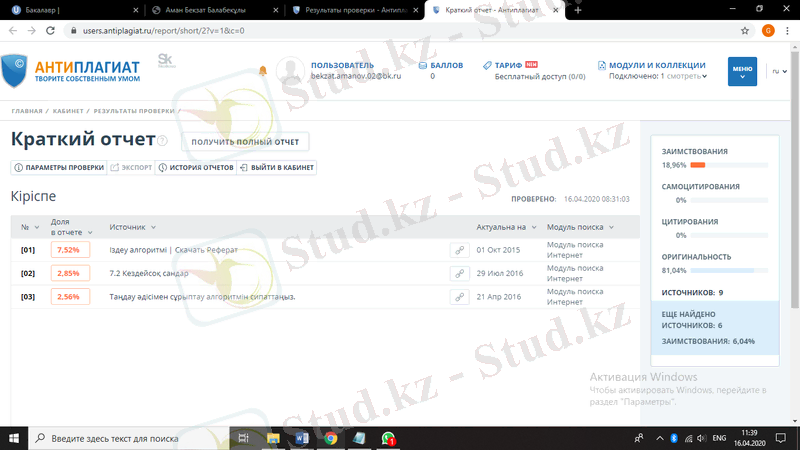The height and width of the screenshot is (450, 800).
Task: Go to ГЛАВНАЯ breadcrumb
Action: click(x=27, y=111)
